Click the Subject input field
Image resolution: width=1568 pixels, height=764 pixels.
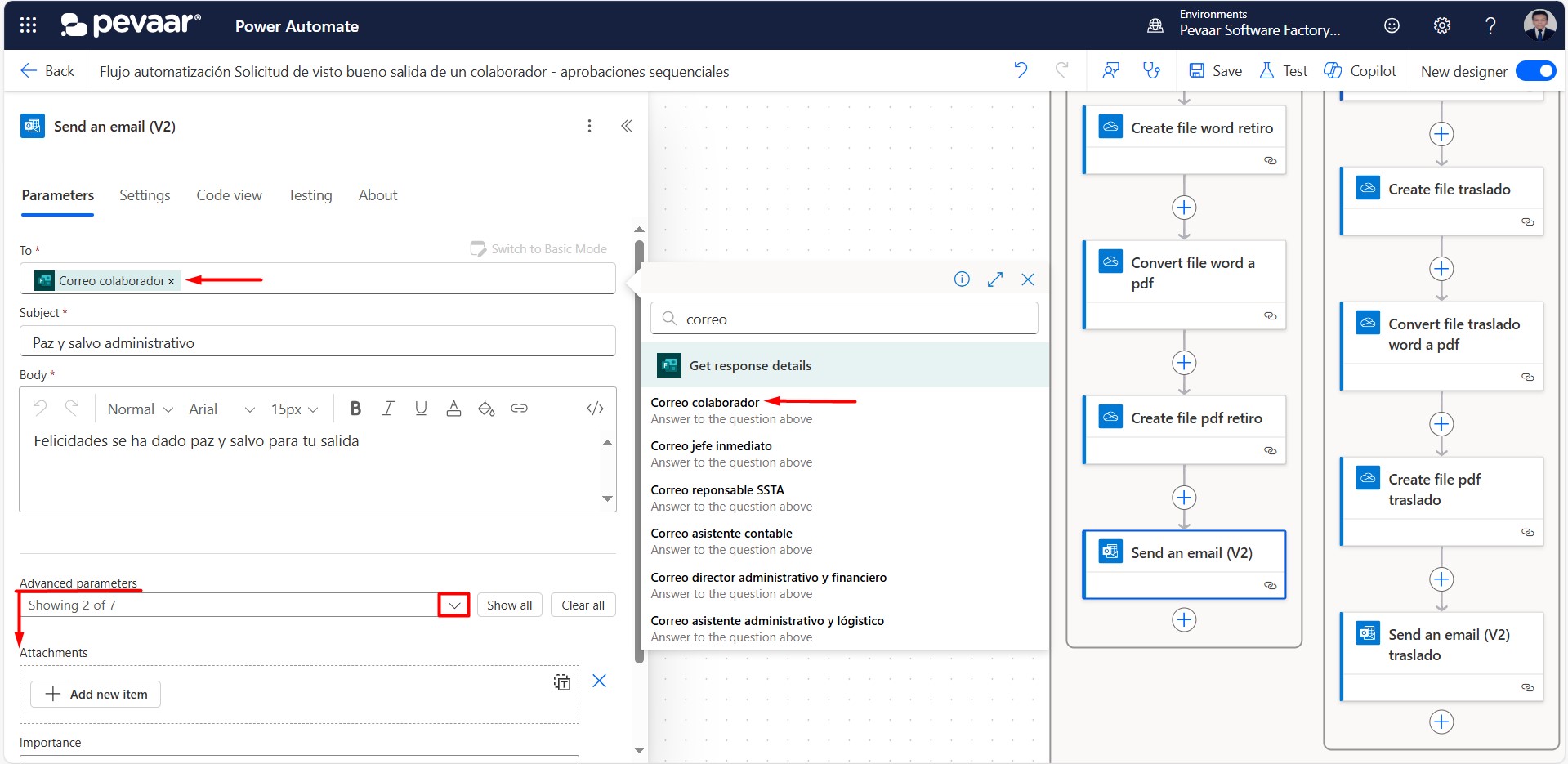pos(317,342)
